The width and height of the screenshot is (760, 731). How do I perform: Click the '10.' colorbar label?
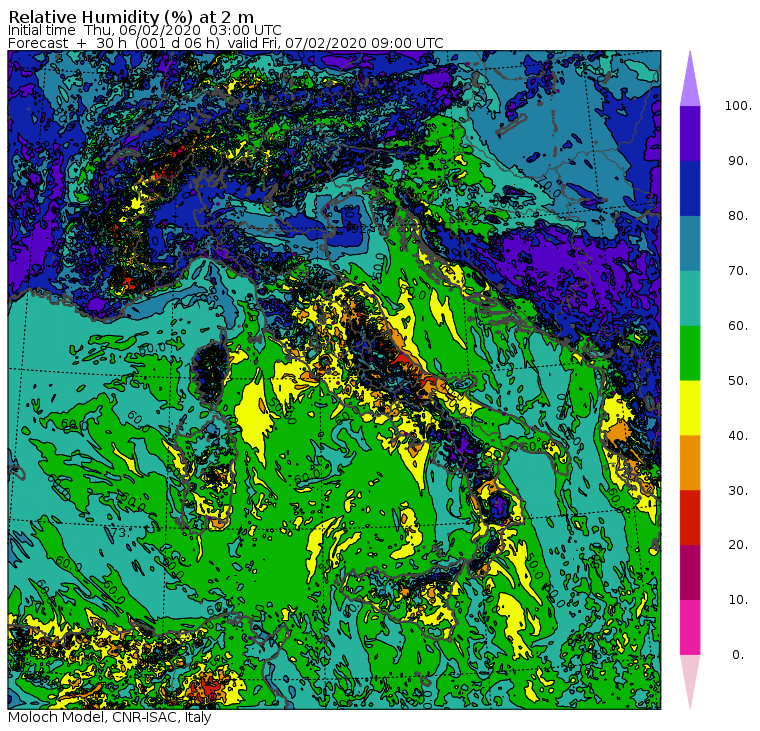(738, 600)
